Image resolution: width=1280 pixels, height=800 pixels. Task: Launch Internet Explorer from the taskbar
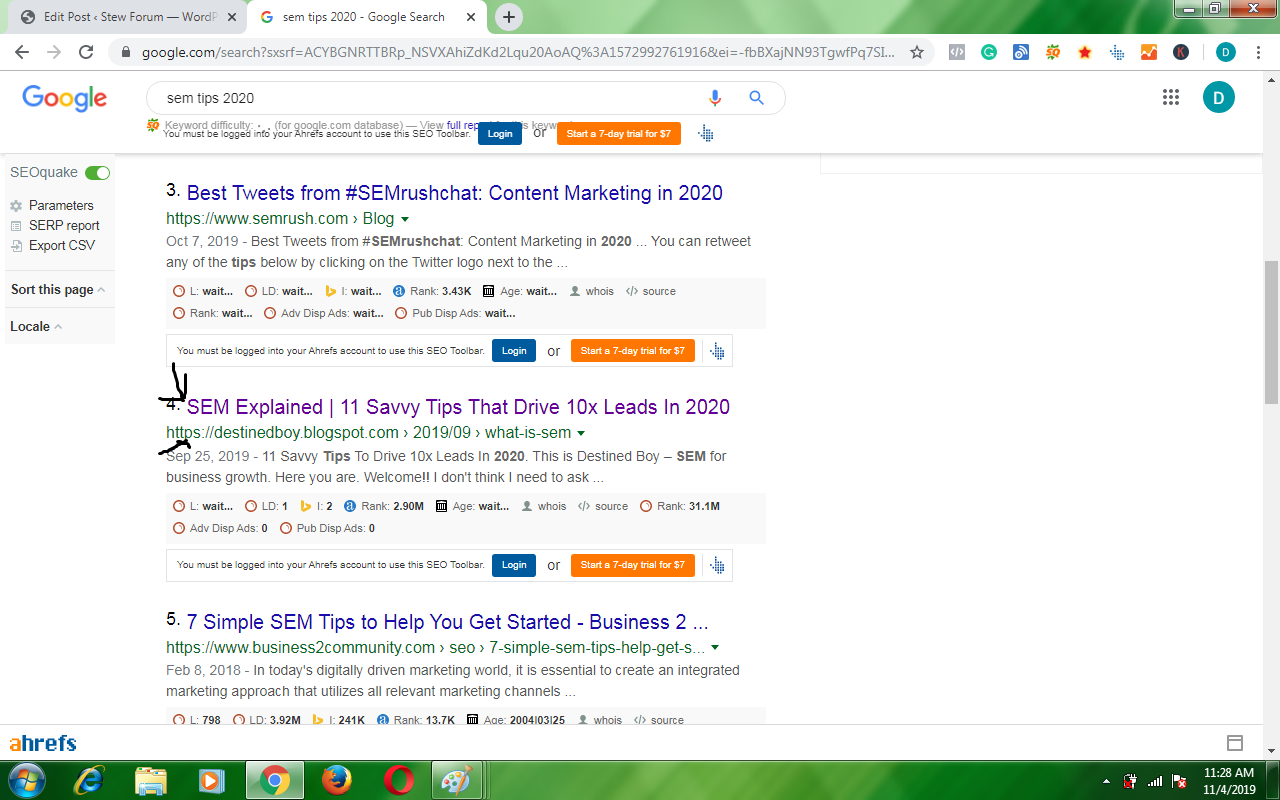click(x=89, y=780)
